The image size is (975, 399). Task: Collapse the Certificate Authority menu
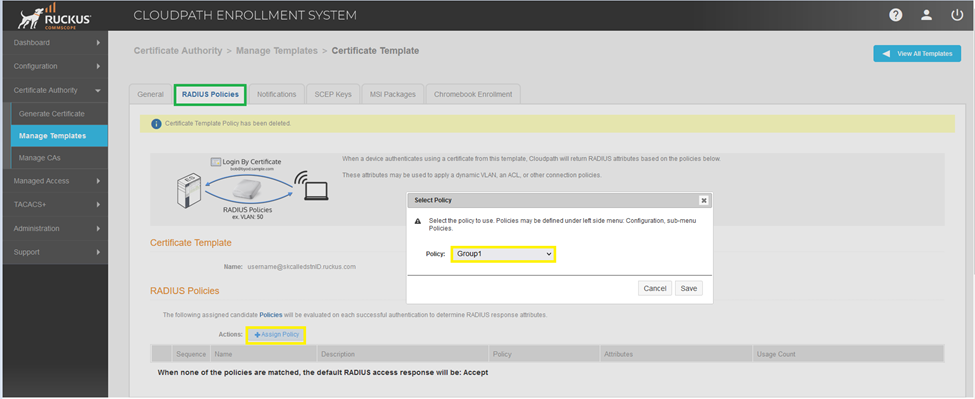click(55, 90)
